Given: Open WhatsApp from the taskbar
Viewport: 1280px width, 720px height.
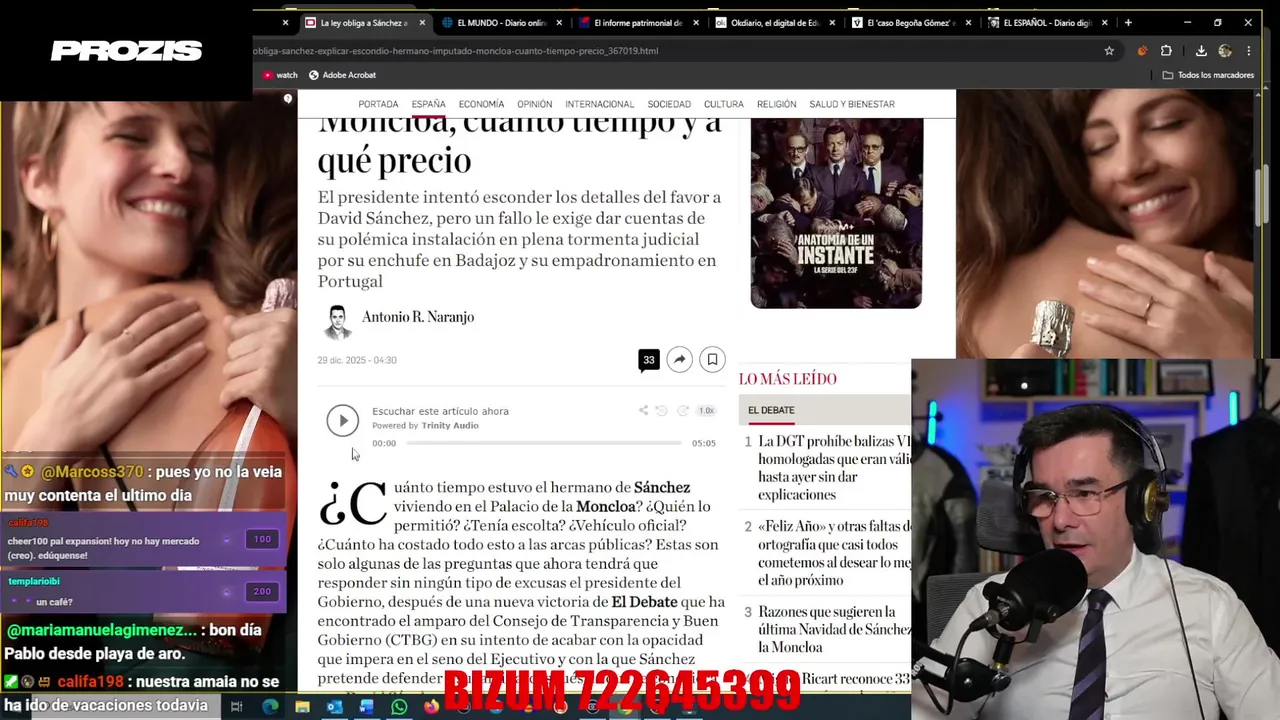Looking at the screenshot, I should (399, 707).
